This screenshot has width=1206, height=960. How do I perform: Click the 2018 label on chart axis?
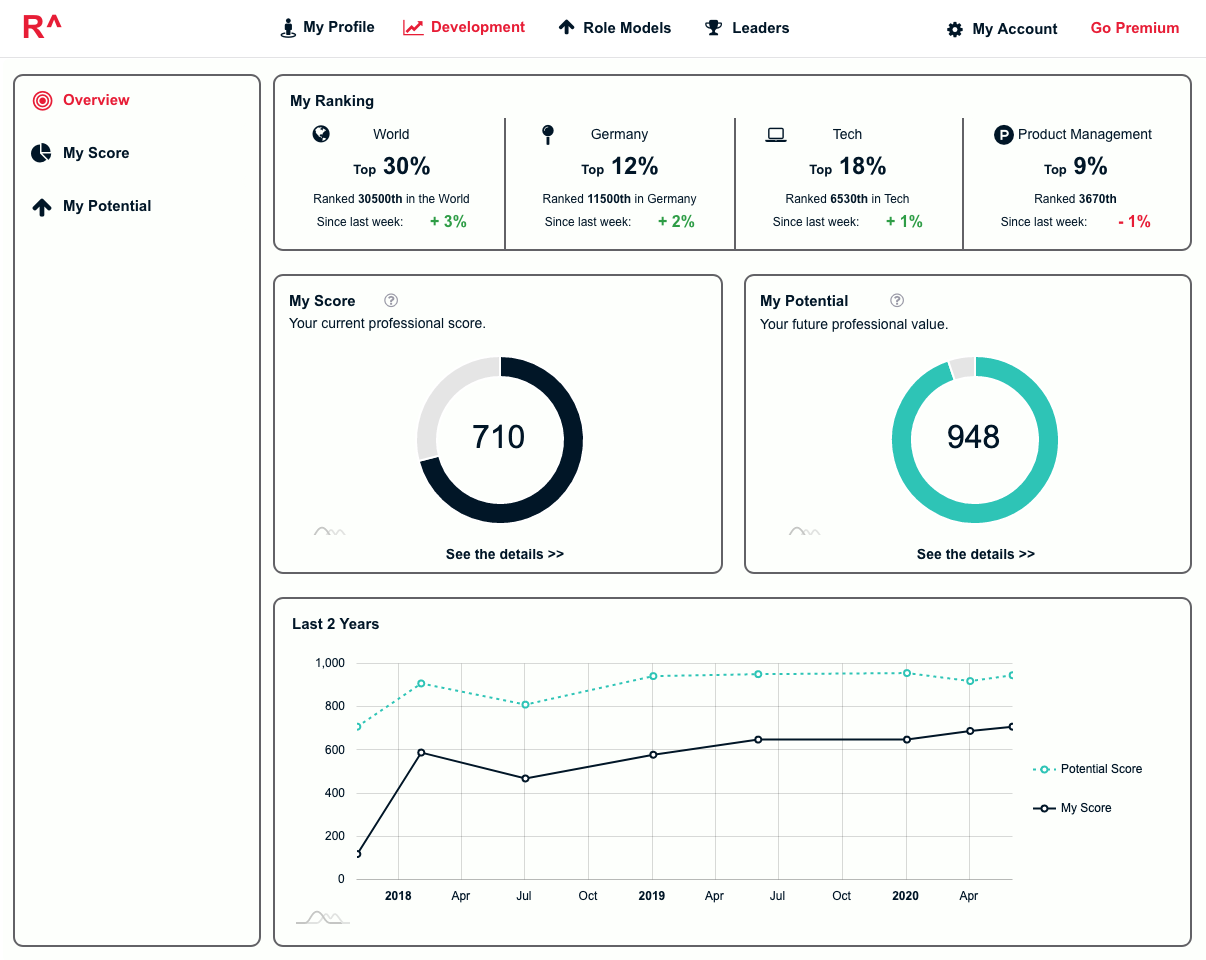(398, 896)
